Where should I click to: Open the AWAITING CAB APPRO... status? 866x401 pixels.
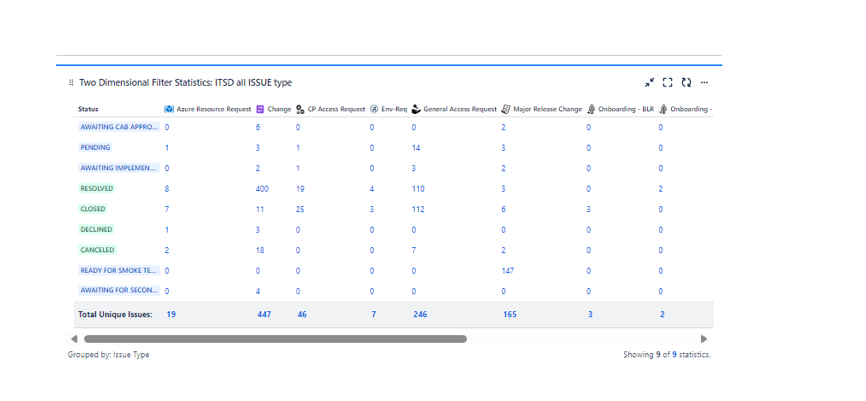[120, 127]
